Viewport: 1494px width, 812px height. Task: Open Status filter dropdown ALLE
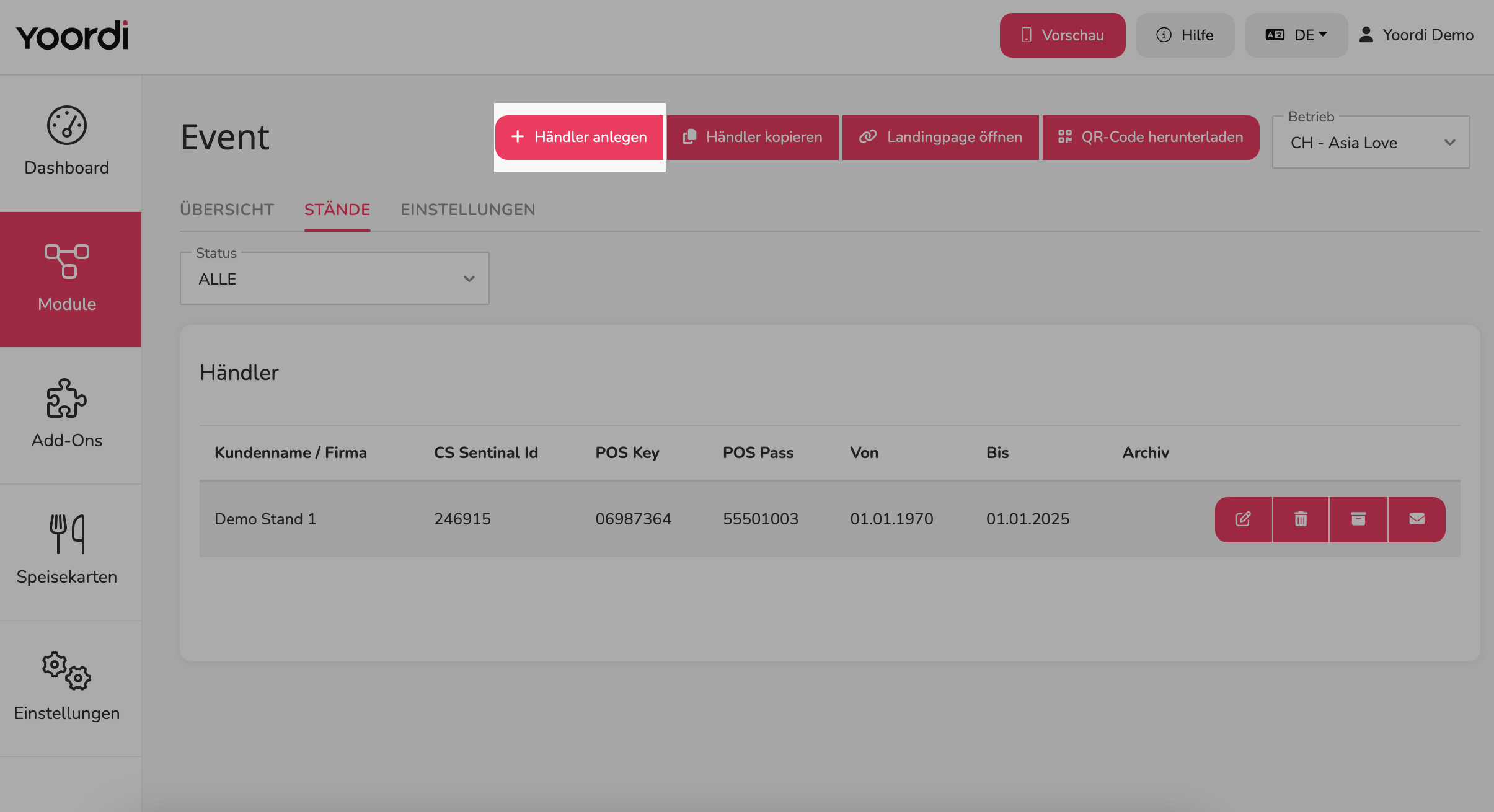coord(335,279)
